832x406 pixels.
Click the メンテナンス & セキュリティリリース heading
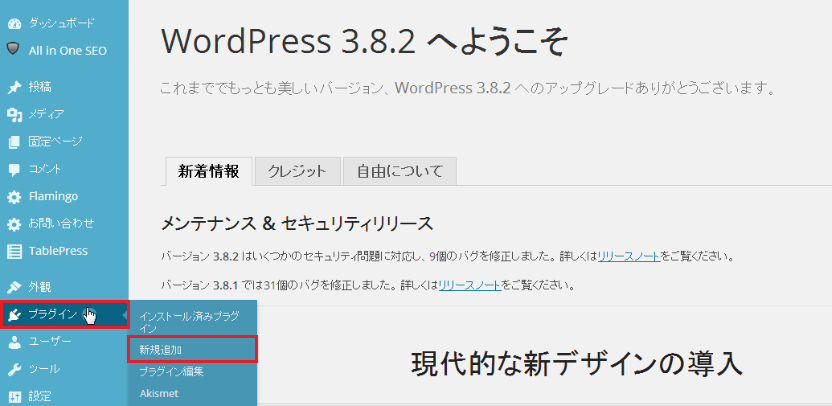click(297, 224)
